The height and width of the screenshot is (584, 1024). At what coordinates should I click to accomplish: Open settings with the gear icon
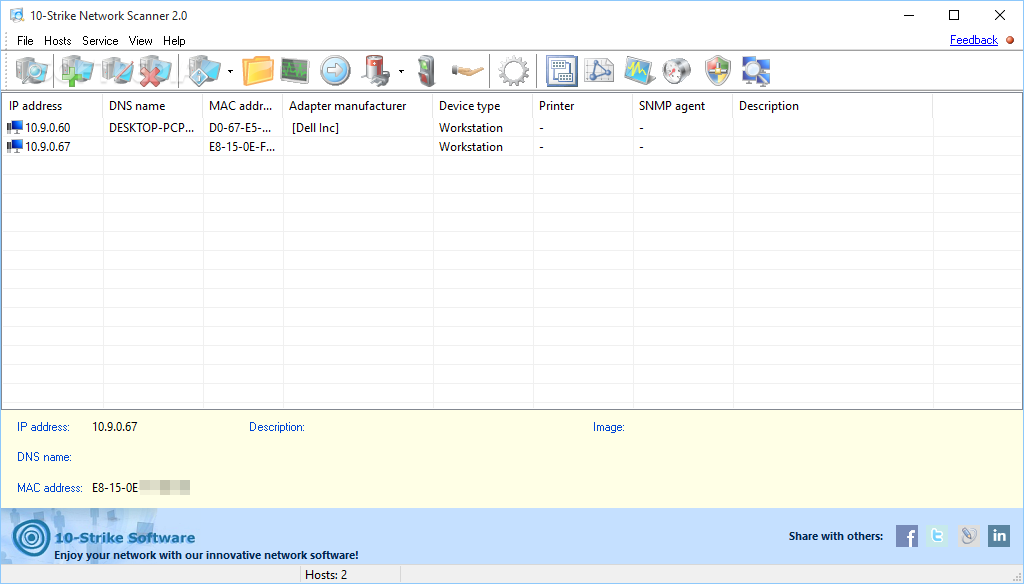pyautogui.click(x=513, y=71)
